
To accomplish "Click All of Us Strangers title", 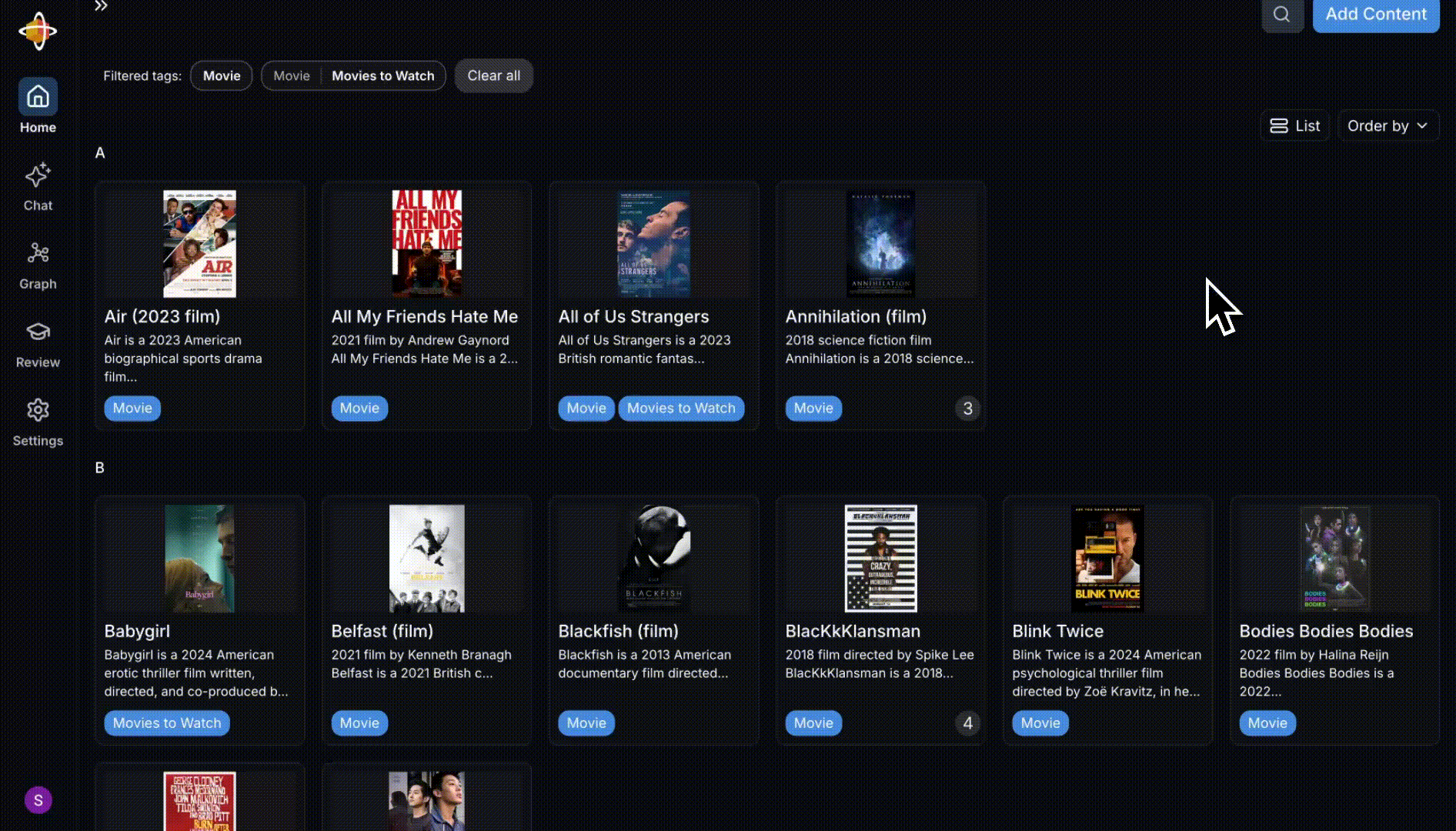I will (x=633, y=316).
